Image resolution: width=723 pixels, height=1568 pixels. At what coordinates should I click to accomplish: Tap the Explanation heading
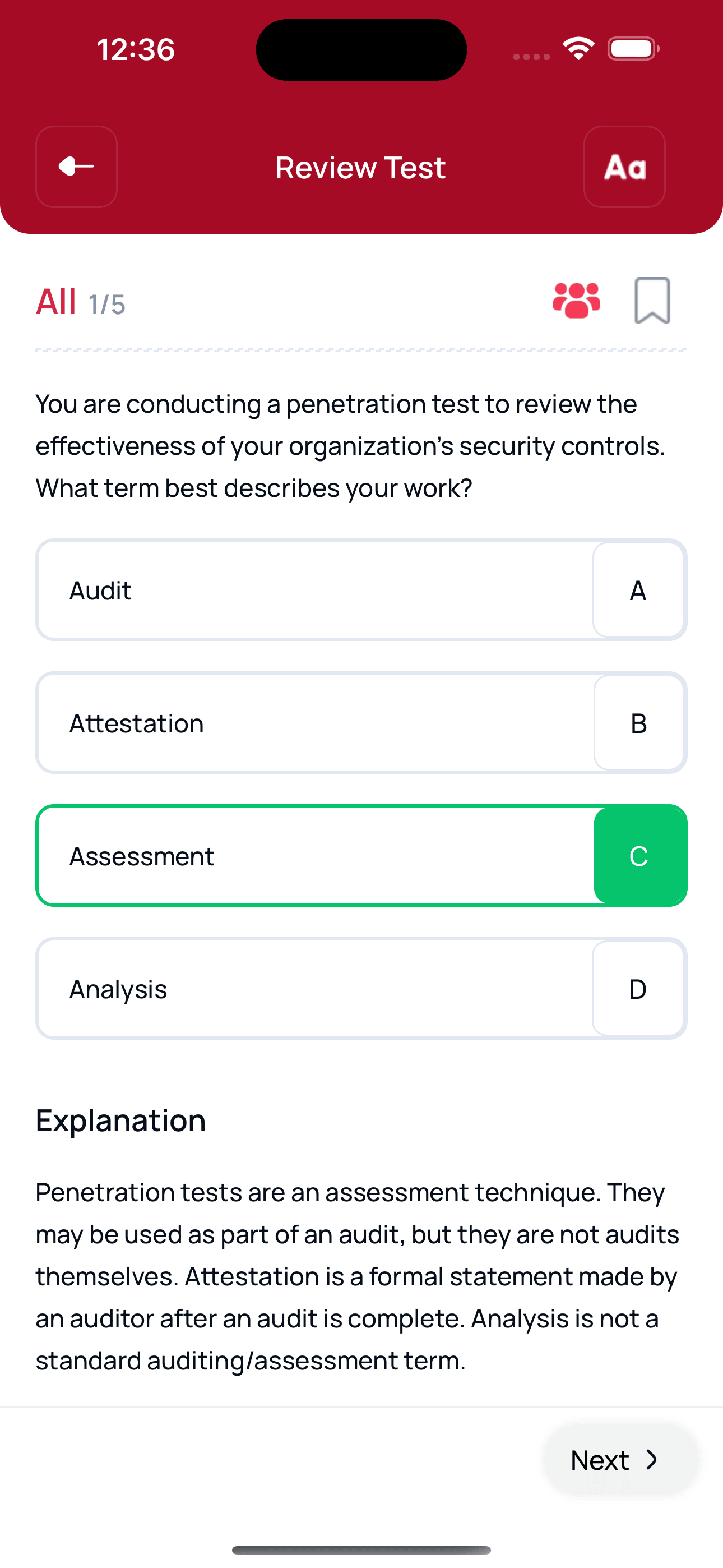[121, 1120]
